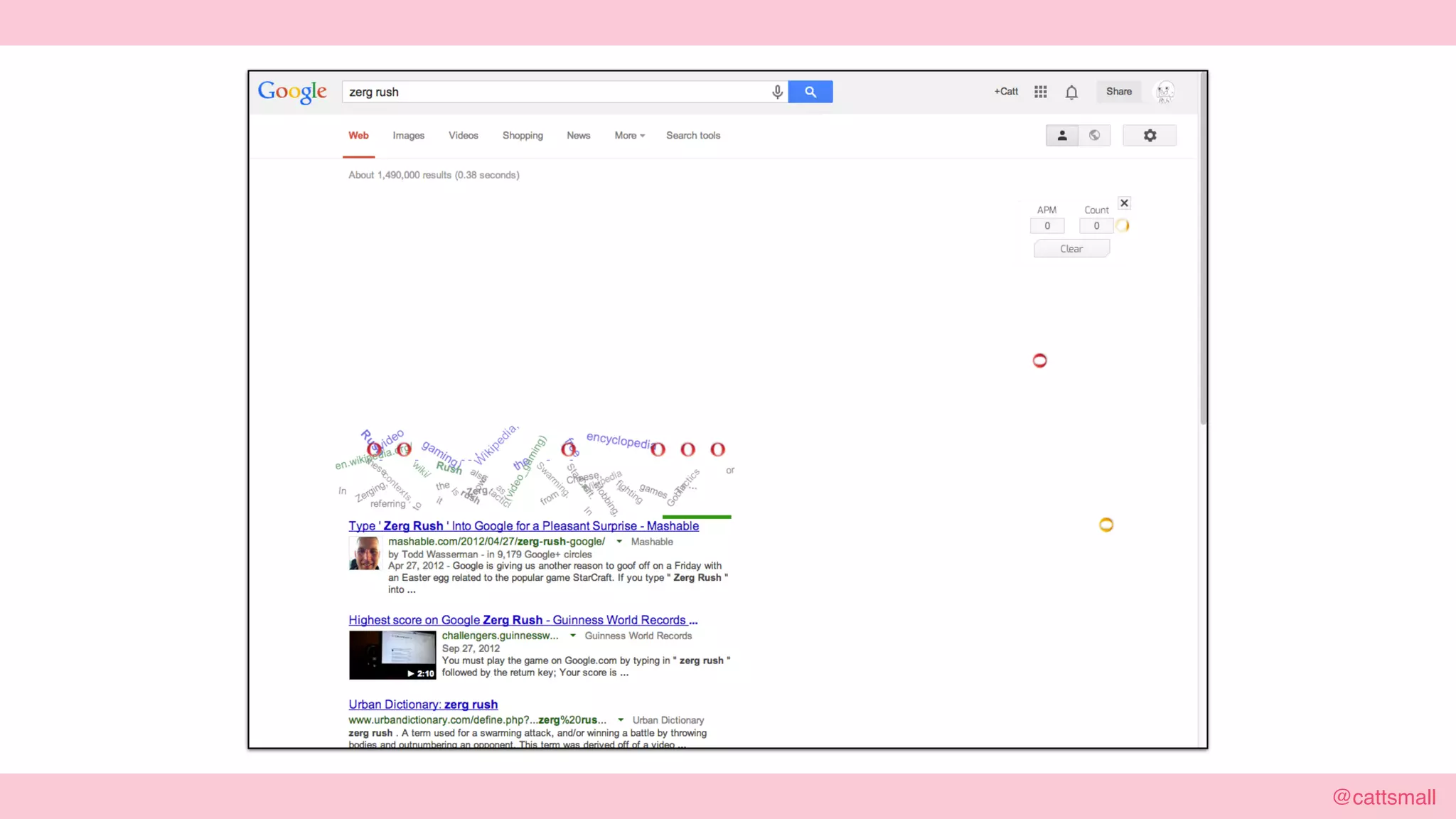
Task: Switch to the News tab
Action: 578,136
